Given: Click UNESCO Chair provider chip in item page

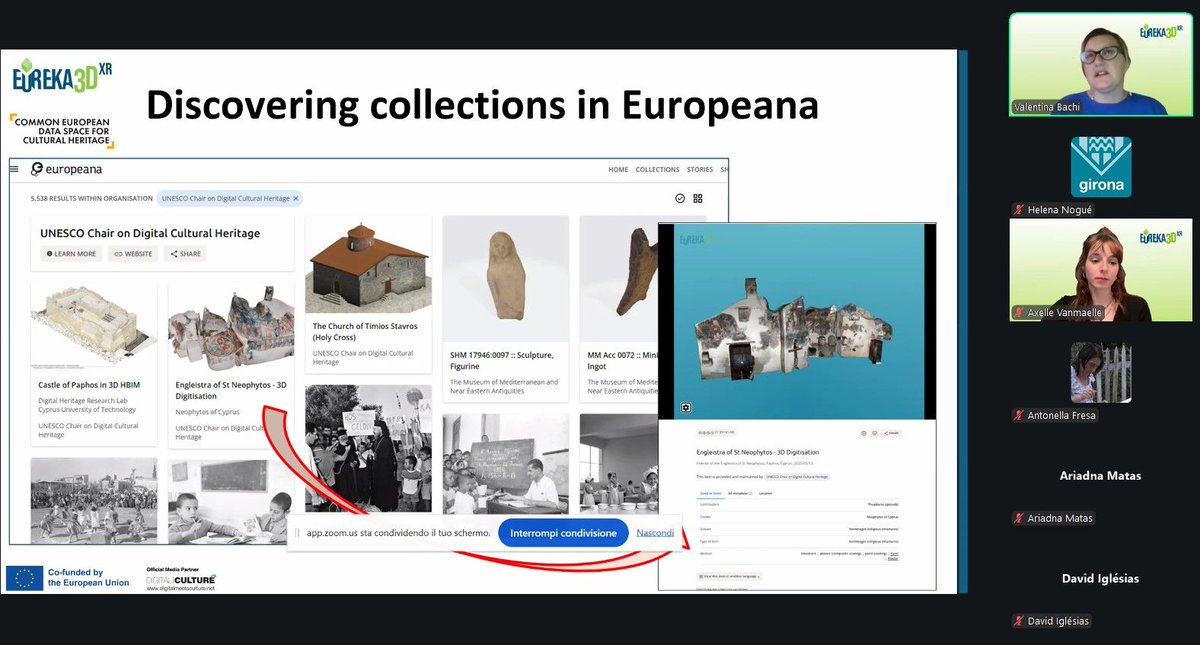Looking at the screenshot, I should pyautogui.click(x=799, y=477).
